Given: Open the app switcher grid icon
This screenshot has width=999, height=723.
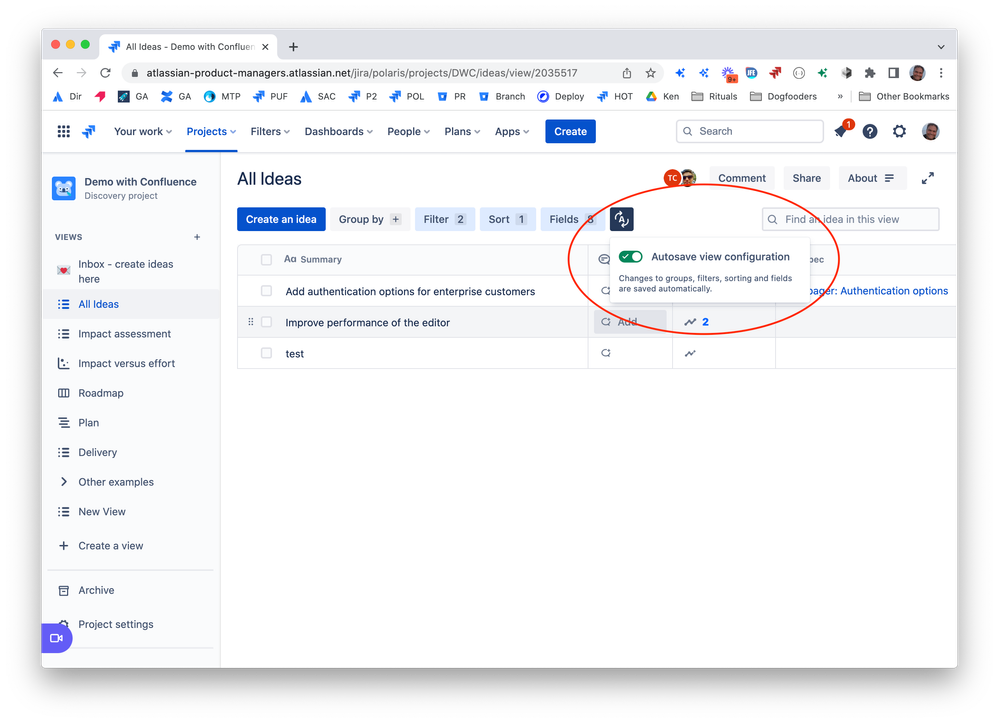Looking at the screenshot, I should click(64, 131).
